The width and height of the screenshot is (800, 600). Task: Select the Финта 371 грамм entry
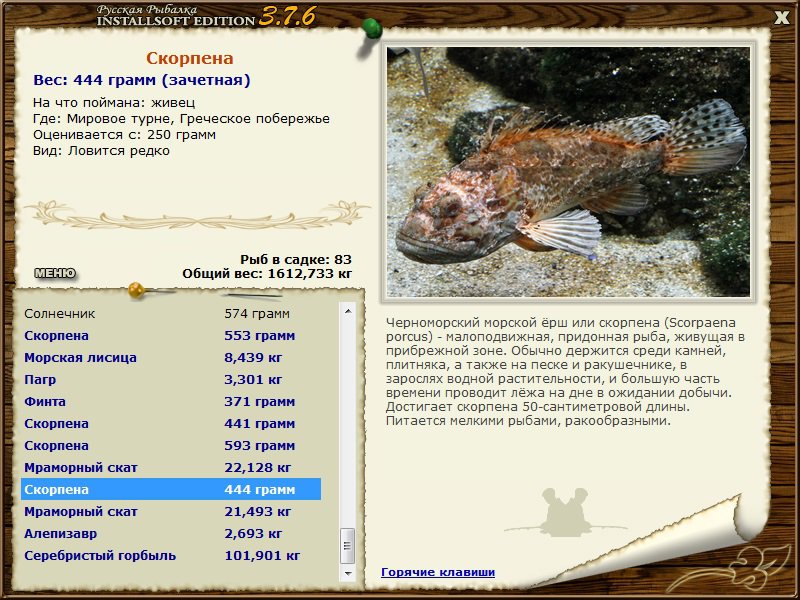click(x=171, y=402)
